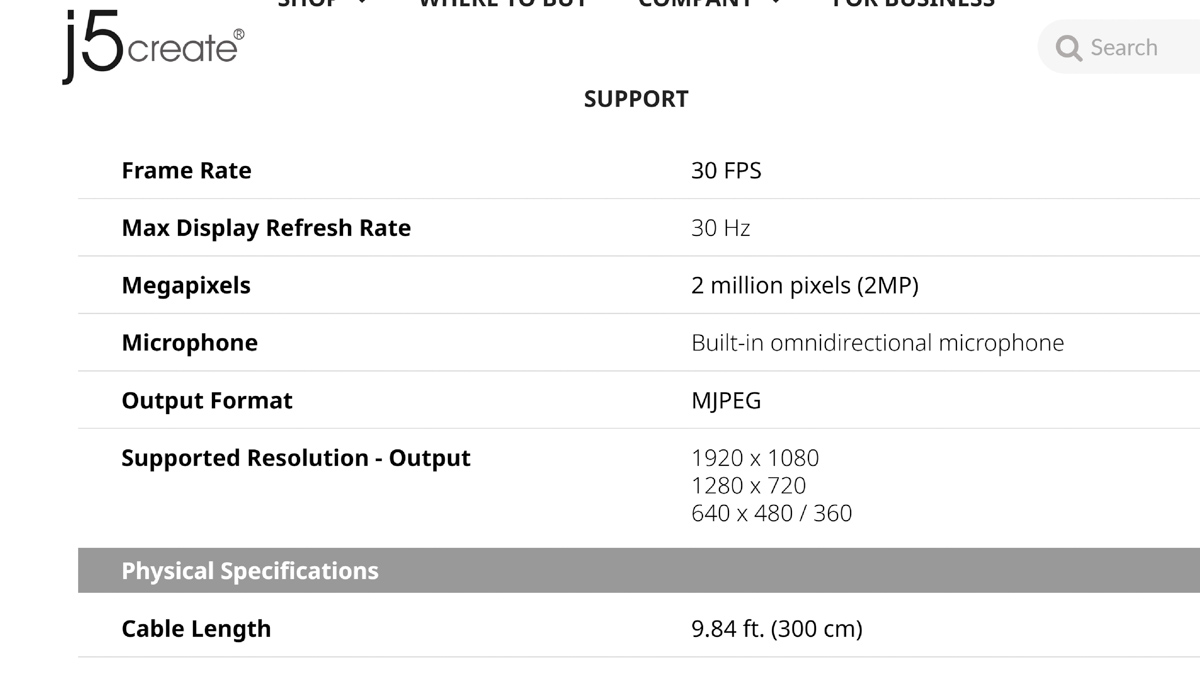1200x675 pixels.
Task: Click the 1280 x 720 resolution entry
Action: [749, 486]
